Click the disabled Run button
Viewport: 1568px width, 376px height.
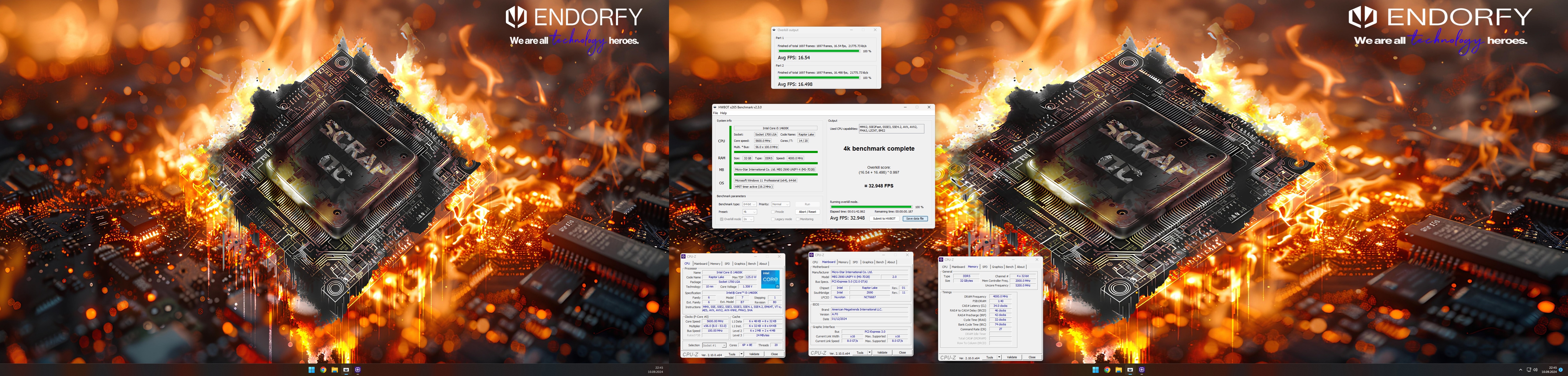click(x=807, y=204)
